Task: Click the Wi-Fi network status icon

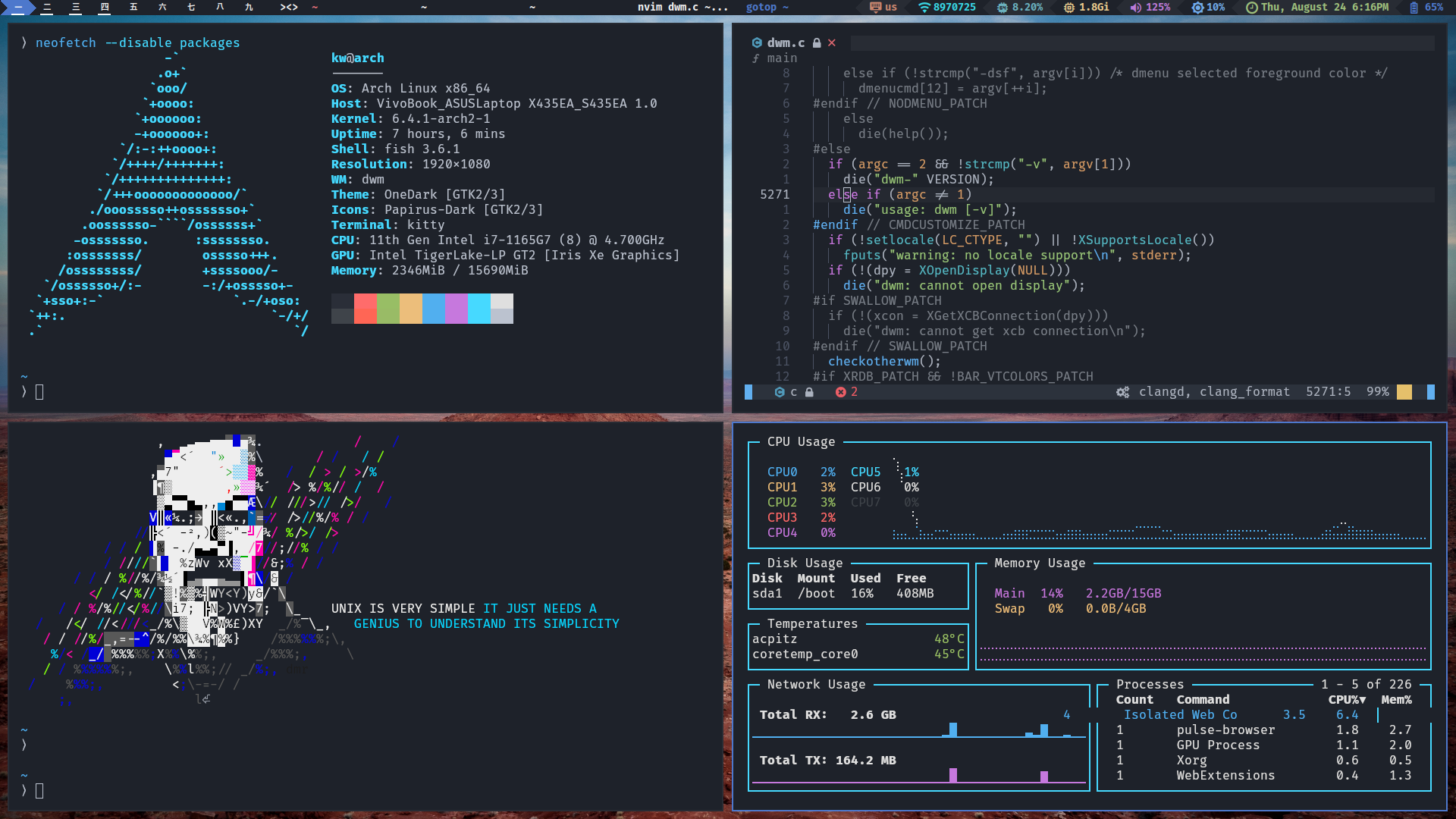Action: (924, 8)
